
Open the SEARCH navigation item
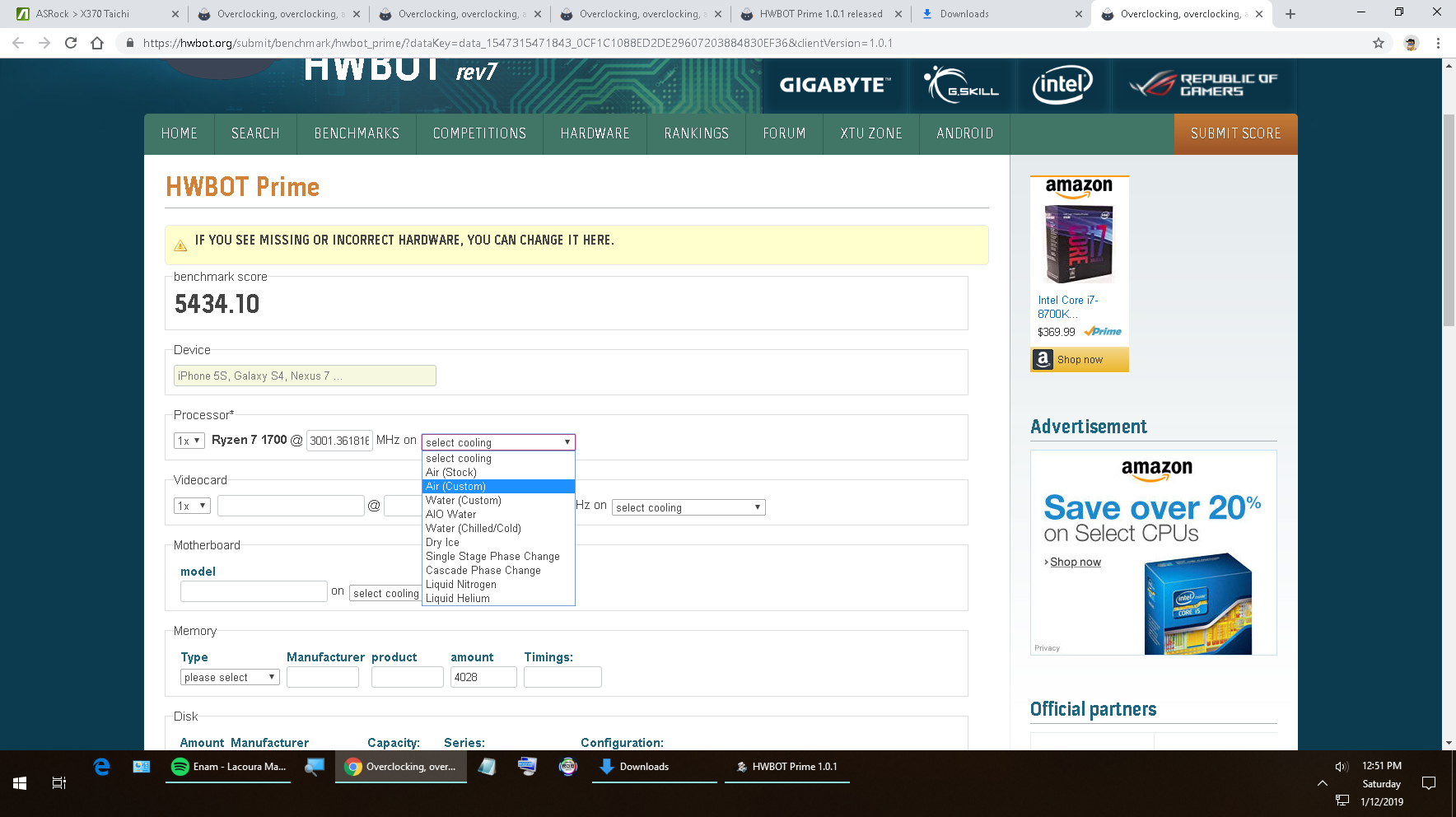pyautogui.click(x=255, y=133)
